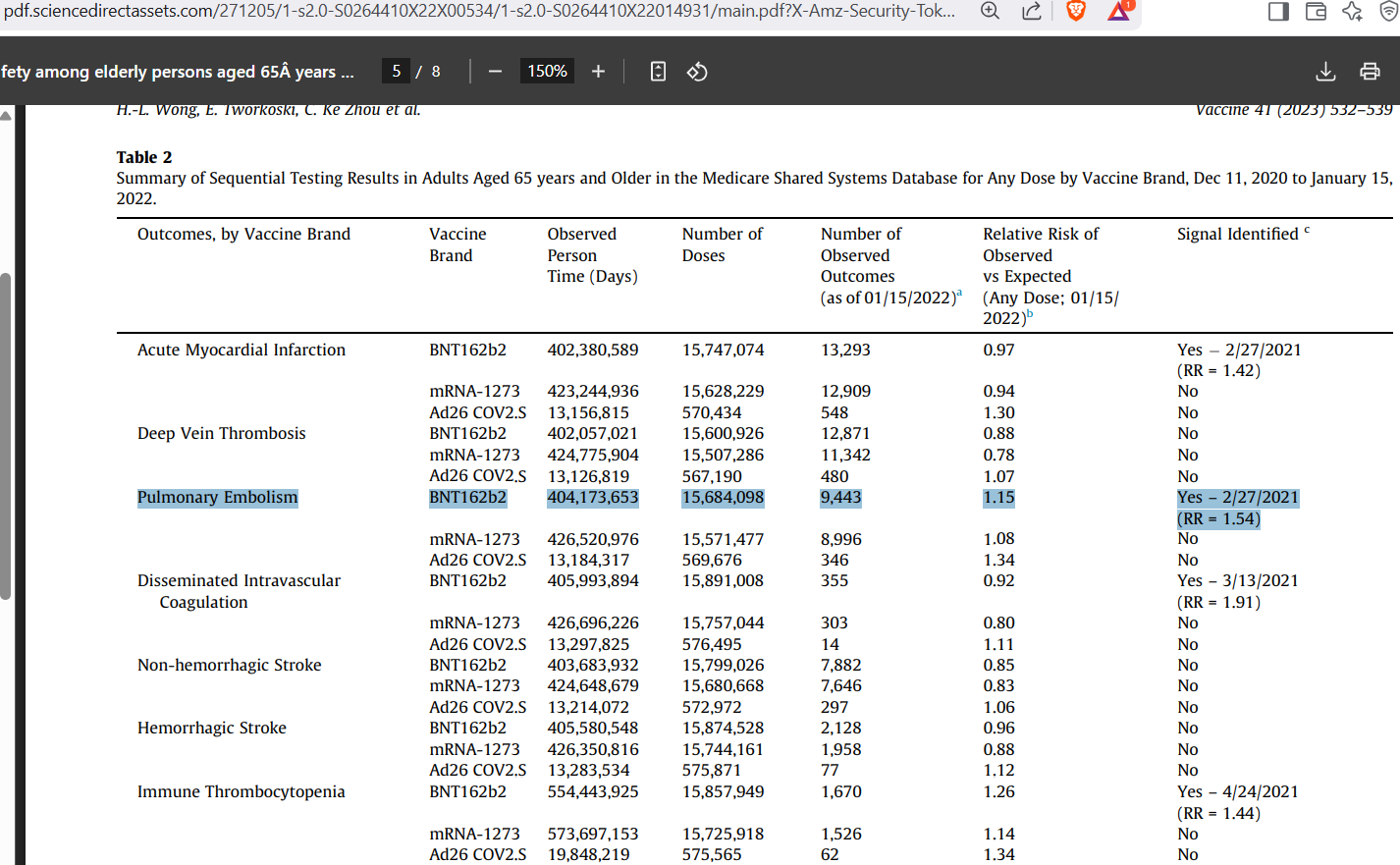This screenshot has height=865, width=1400.
Task: Rotate the PDF counterclockwise
Action: point(697,72)
